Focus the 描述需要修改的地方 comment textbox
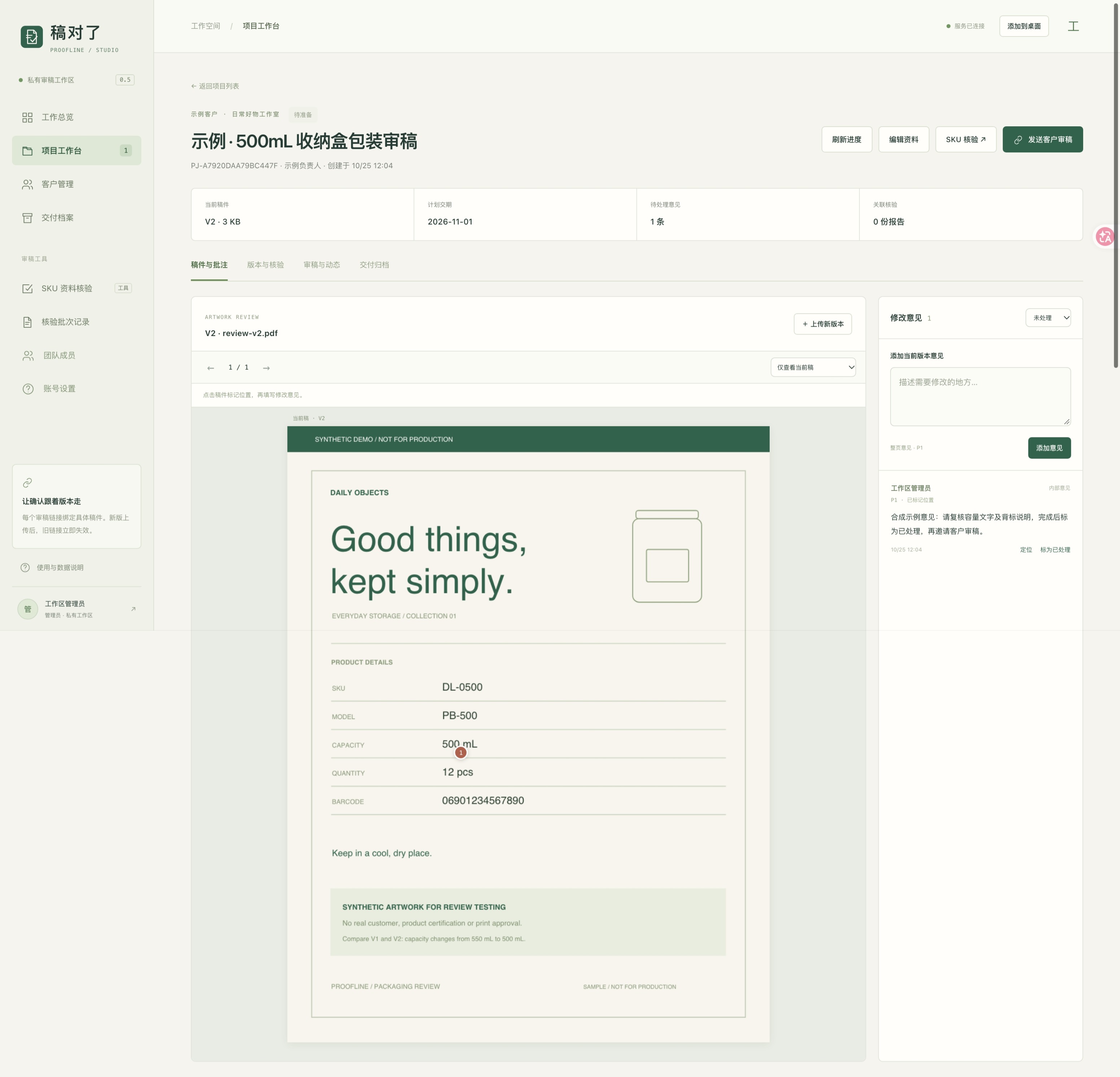1120x1077 pixels. click(980, 396)
